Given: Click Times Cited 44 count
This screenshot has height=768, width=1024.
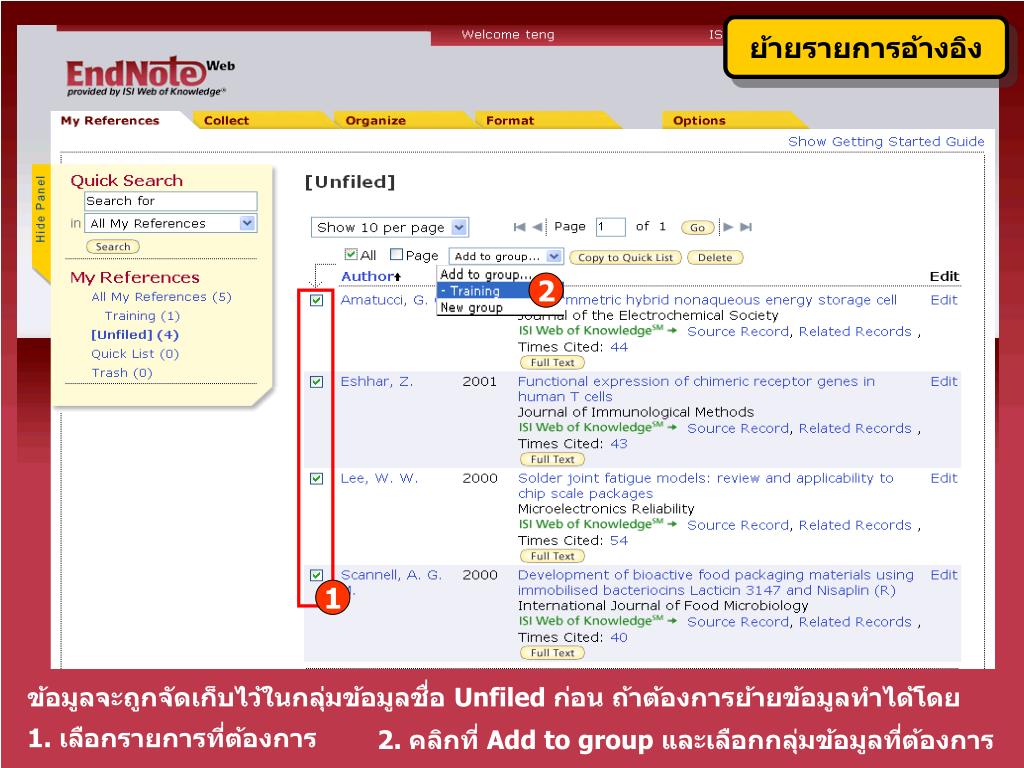Looking at the screenshot, I should click(x=619, y=347).
